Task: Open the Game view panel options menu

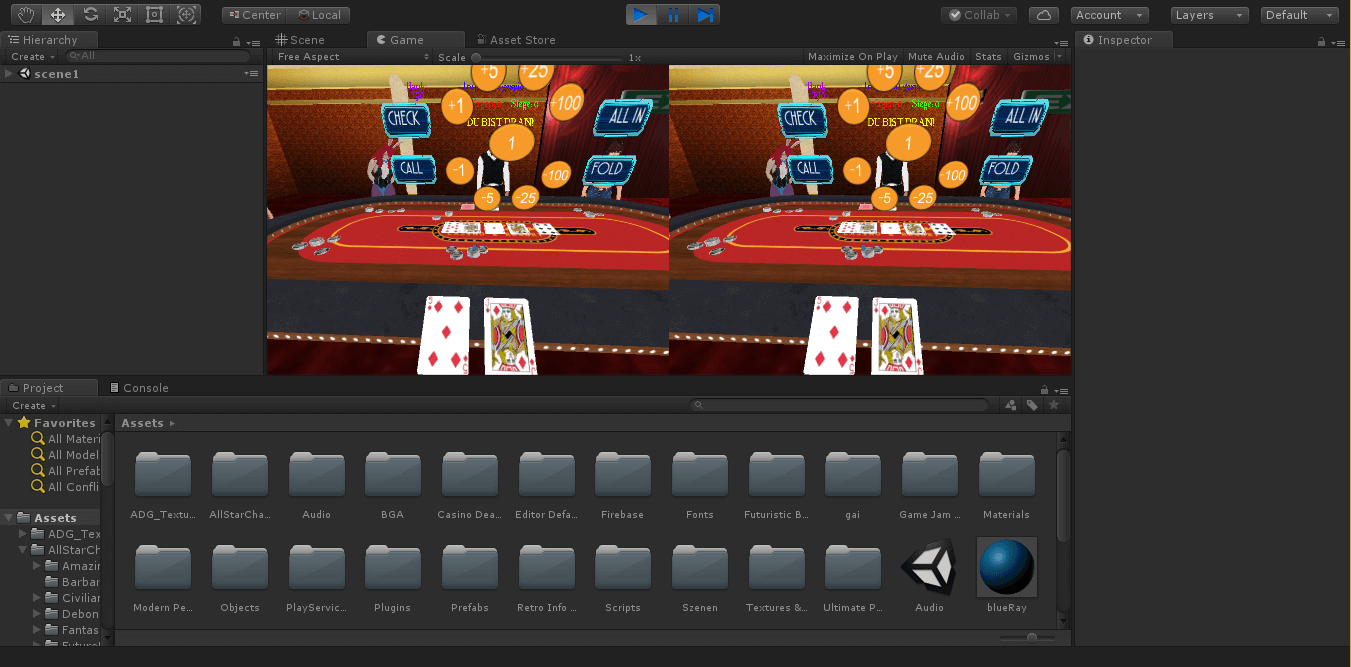Action: coord(1062,42)
